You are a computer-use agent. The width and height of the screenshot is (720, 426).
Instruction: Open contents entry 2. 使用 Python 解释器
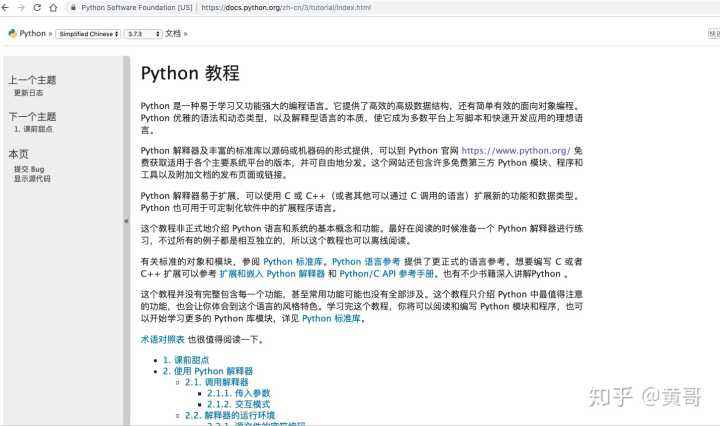[208, 371]
